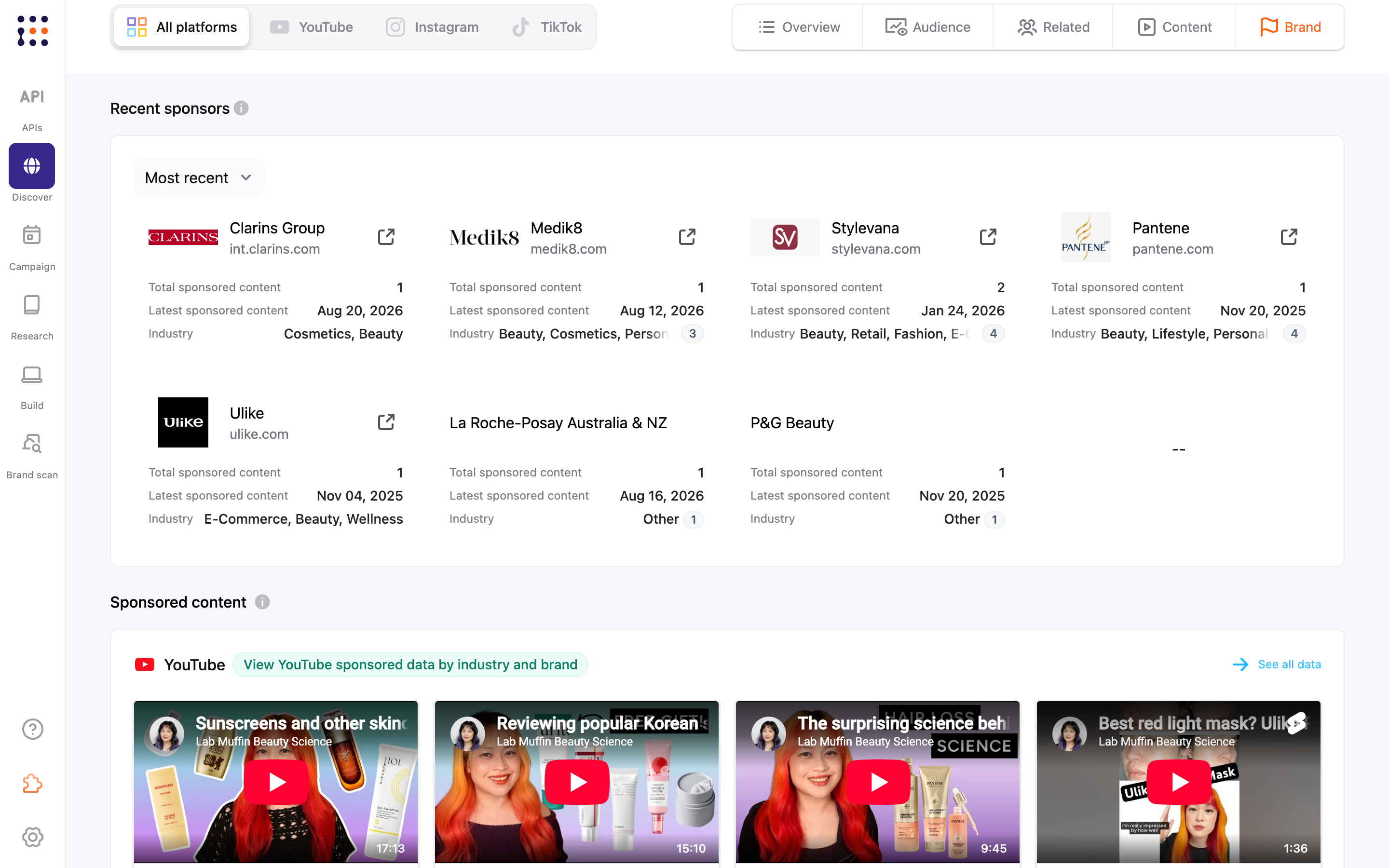Switch to the TikTok platform tab
Screen dimensions: 1389x868
(x=546, y=27)
